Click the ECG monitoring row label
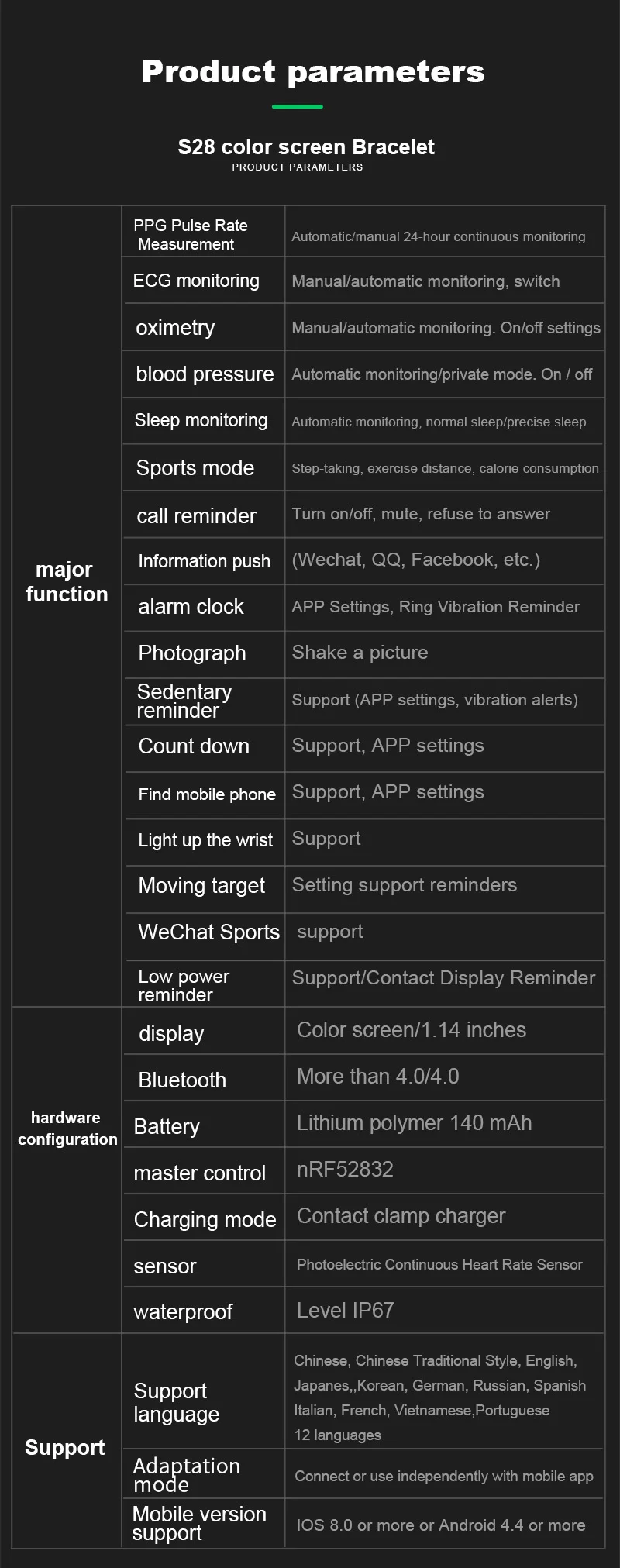 196,281
